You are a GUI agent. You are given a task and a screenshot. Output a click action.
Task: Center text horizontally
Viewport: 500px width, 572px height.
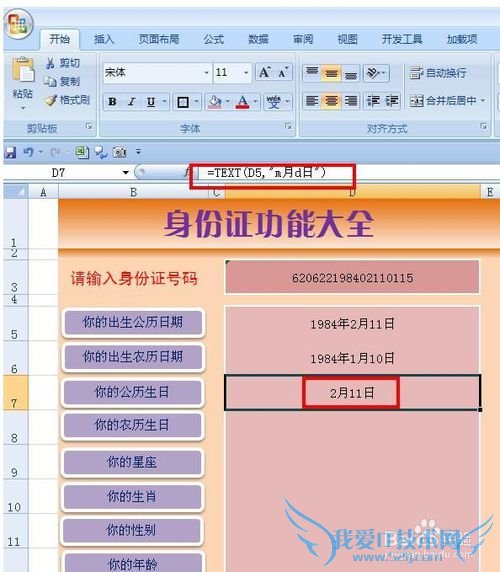coord(331,101)
